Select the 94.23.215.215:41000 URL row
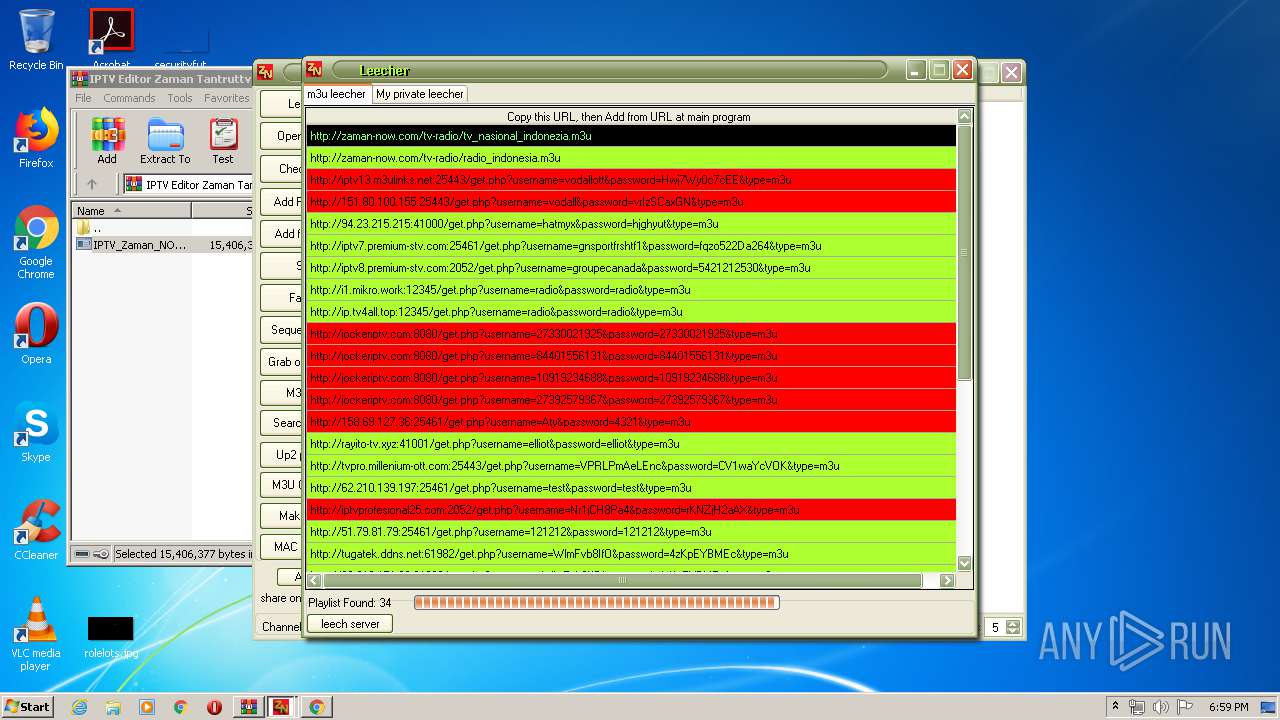 coord(631,224)
